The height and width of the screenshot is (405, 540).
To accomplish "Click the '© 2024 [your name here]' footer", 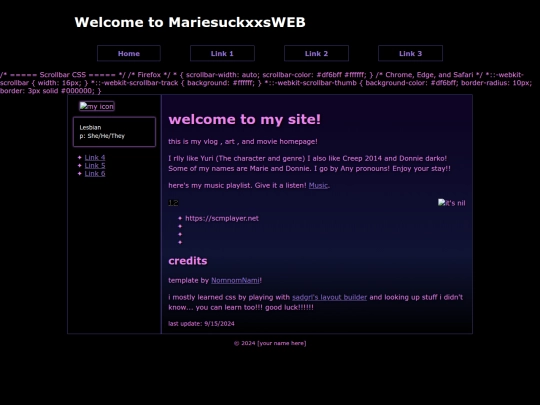I will (270, 343).
